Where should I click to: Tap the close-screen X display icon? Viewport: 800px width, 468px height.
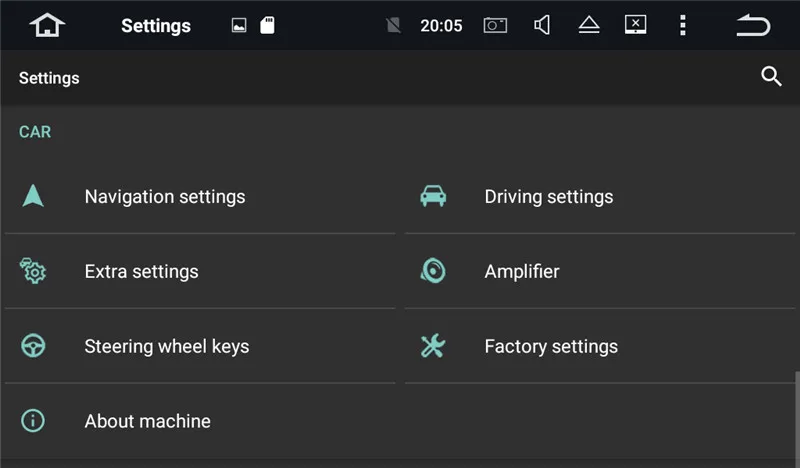pyautogui.click(x=635, y=25)
